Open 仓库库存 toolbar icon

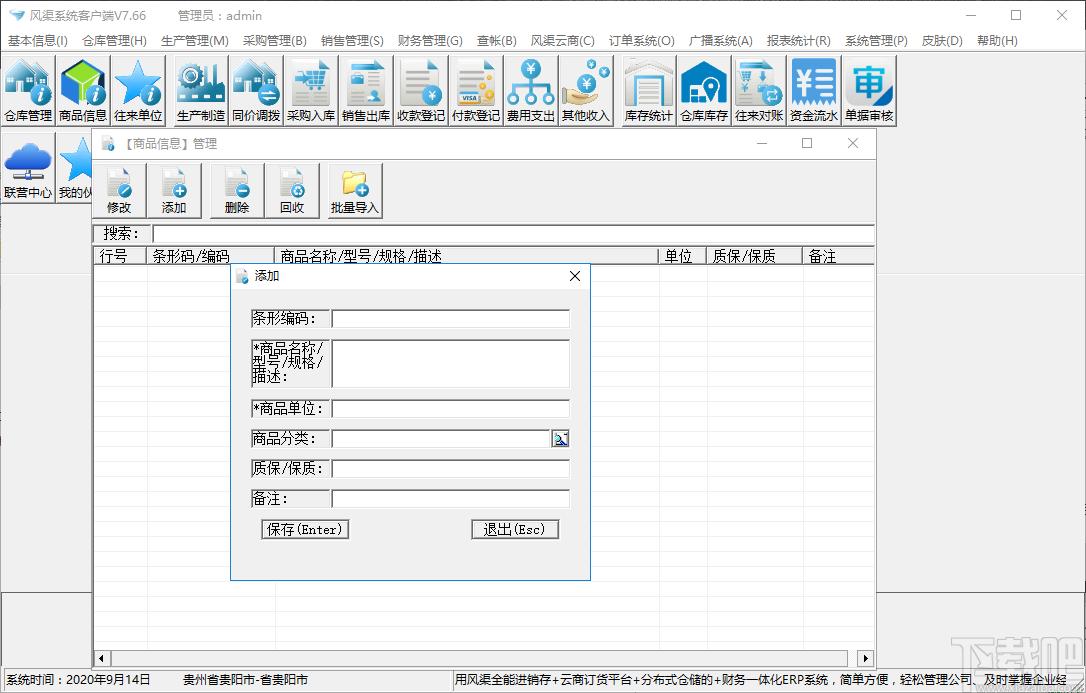point(704,91)
